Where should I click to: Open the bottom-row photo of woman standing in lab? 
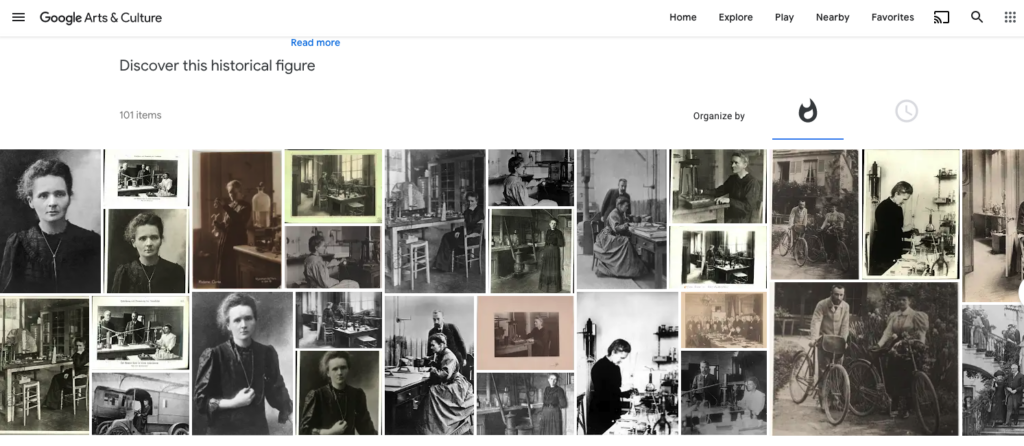coord(525,404)
